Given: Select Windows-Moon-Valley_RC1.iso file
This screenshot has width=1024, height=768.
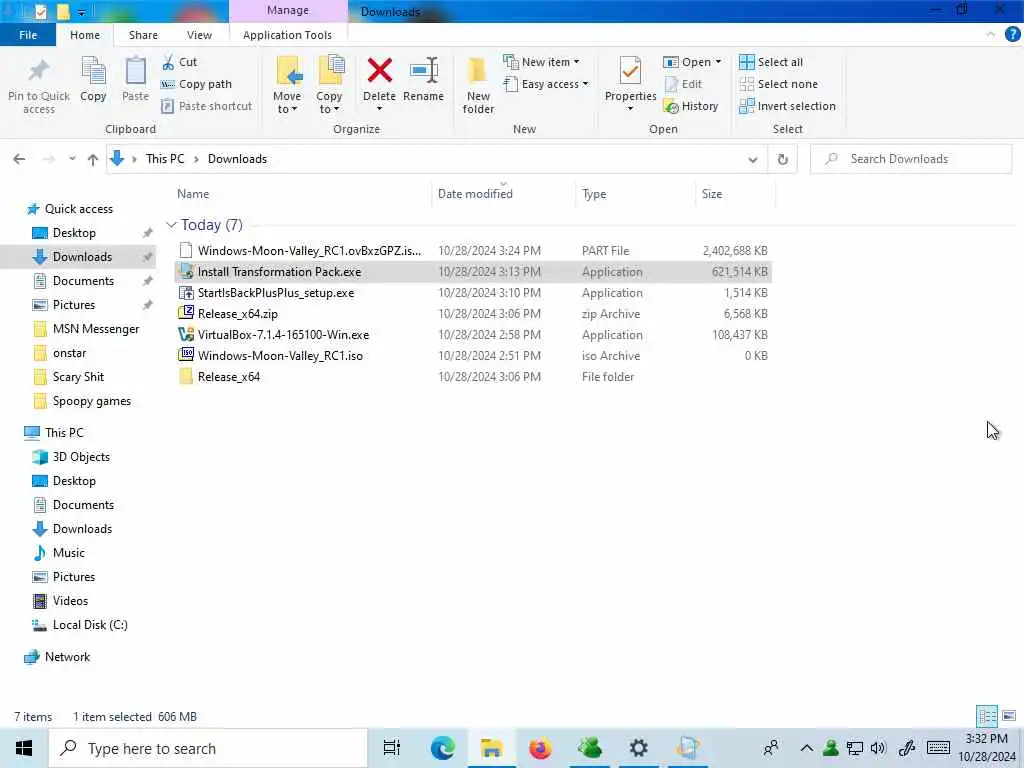Looking at the screenshot, I should click(x=473, y=355).
